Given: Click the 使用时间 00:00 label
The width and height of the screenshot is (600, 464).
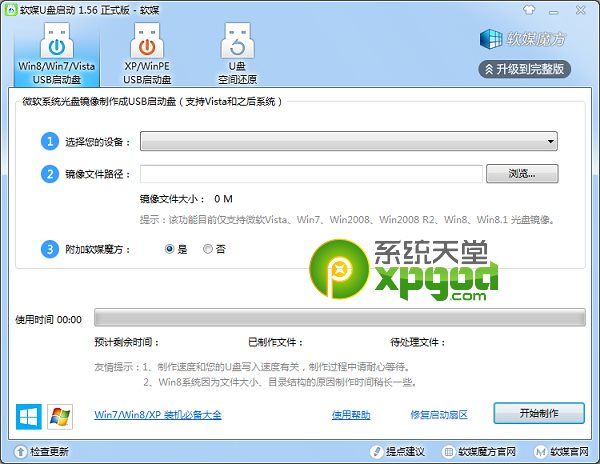Looking at the screenshot, I should point(48,319).
